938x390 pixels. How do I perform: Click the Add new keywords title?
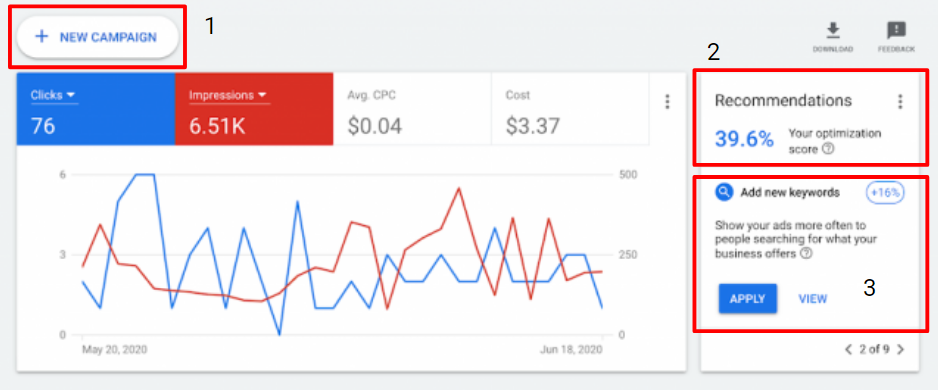pyautogui.click(x=790, y=193)
